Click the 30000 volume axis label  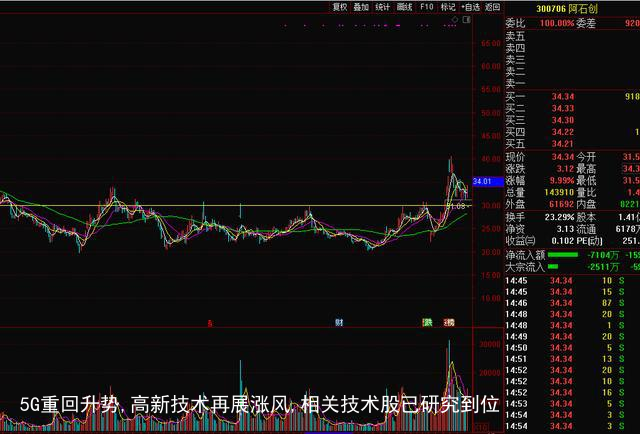[490, 344]
